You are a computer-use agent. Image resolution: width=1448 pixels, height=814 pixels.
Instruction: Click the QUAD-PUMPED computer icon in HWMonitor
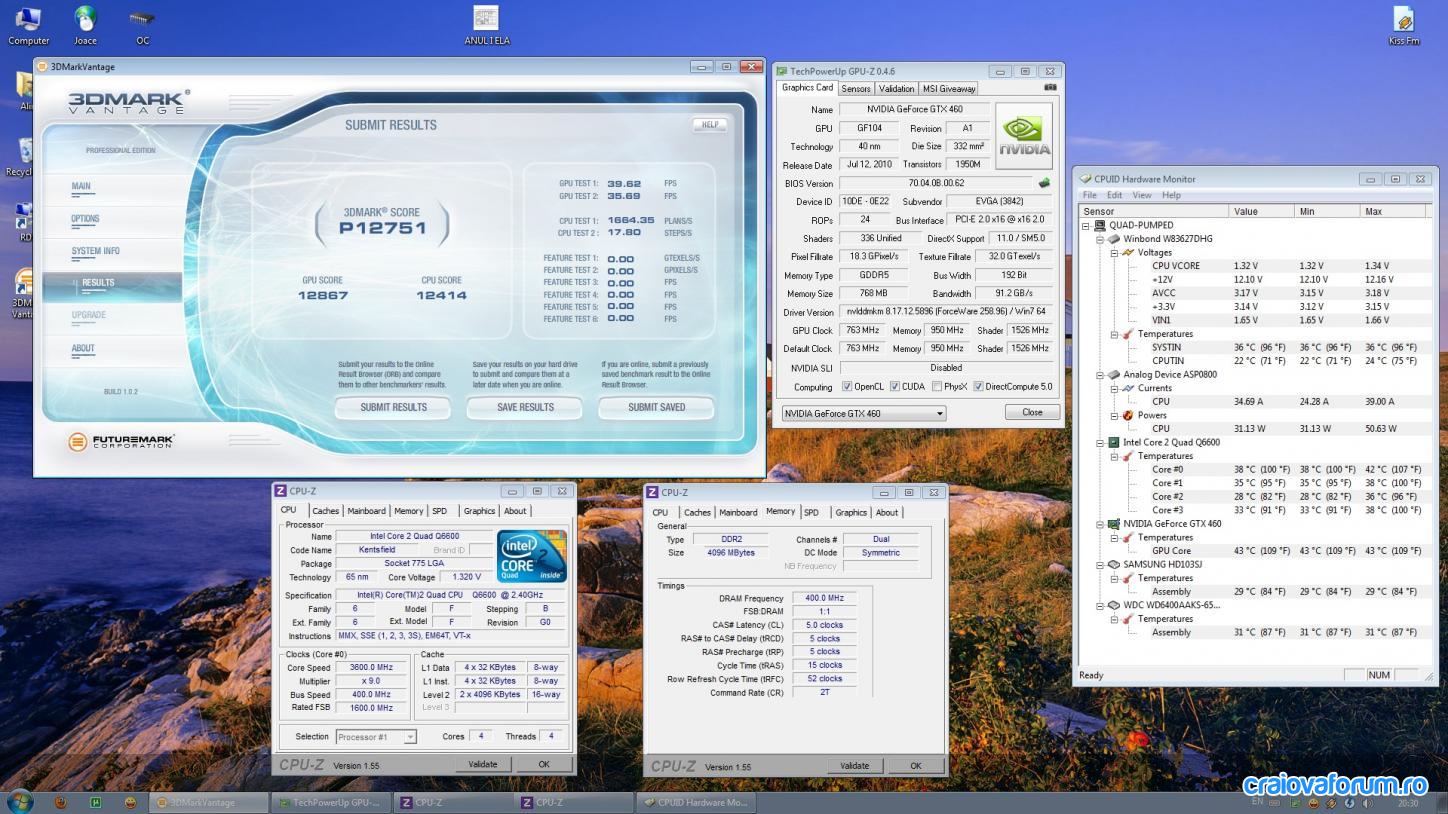(x=1100, y=225)
